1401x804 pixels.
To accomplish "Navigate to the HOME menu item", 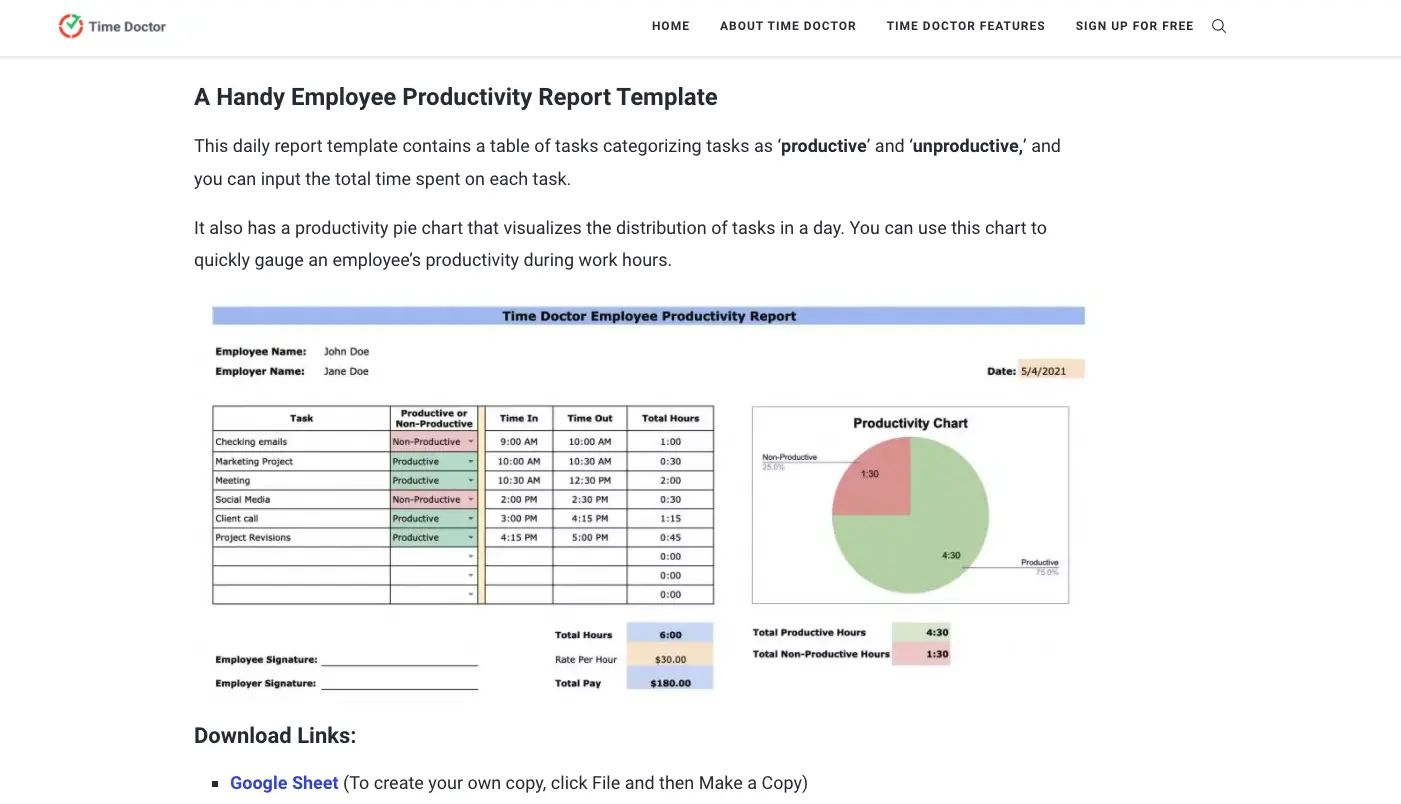I will click(x=670, y=26).
